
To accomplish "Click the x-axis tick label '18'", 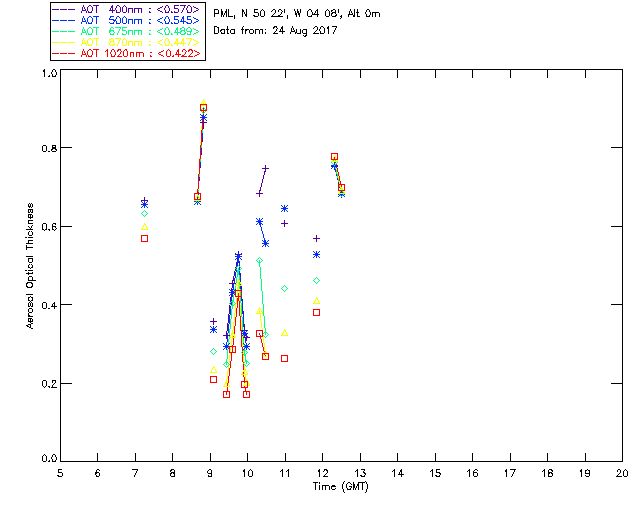I will point(547,473).
